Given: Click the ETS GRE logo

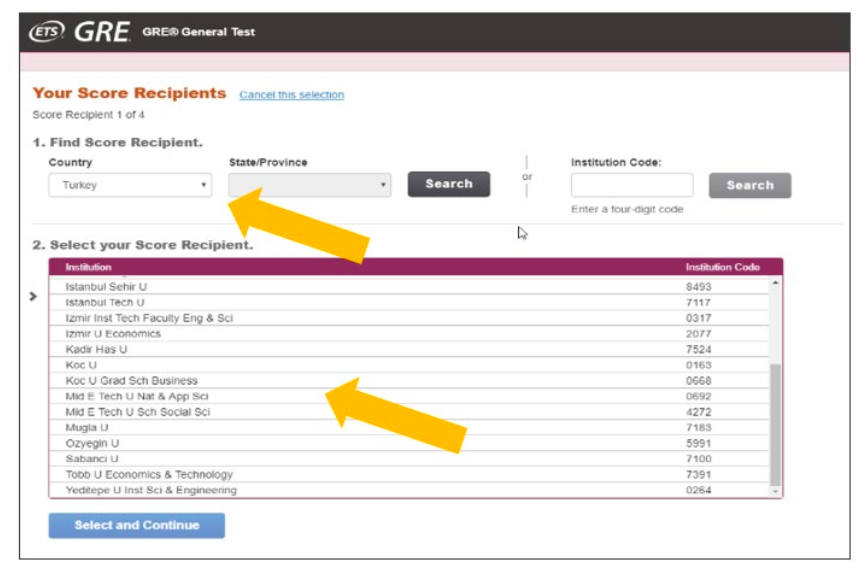Looking at the screenshot, I should (x=80, y=32).
